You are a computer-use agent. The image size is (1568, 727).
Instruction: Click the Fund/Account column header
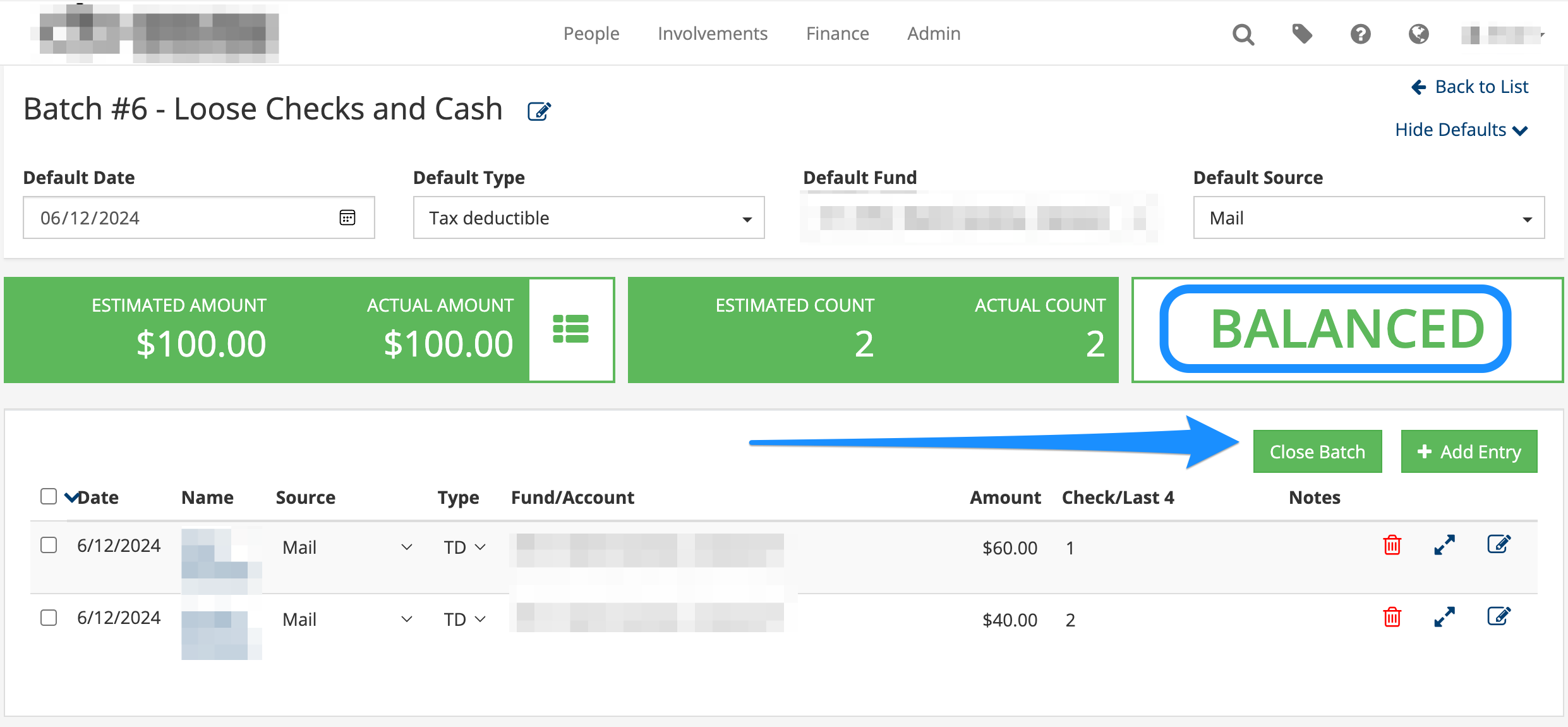(572, 498)
